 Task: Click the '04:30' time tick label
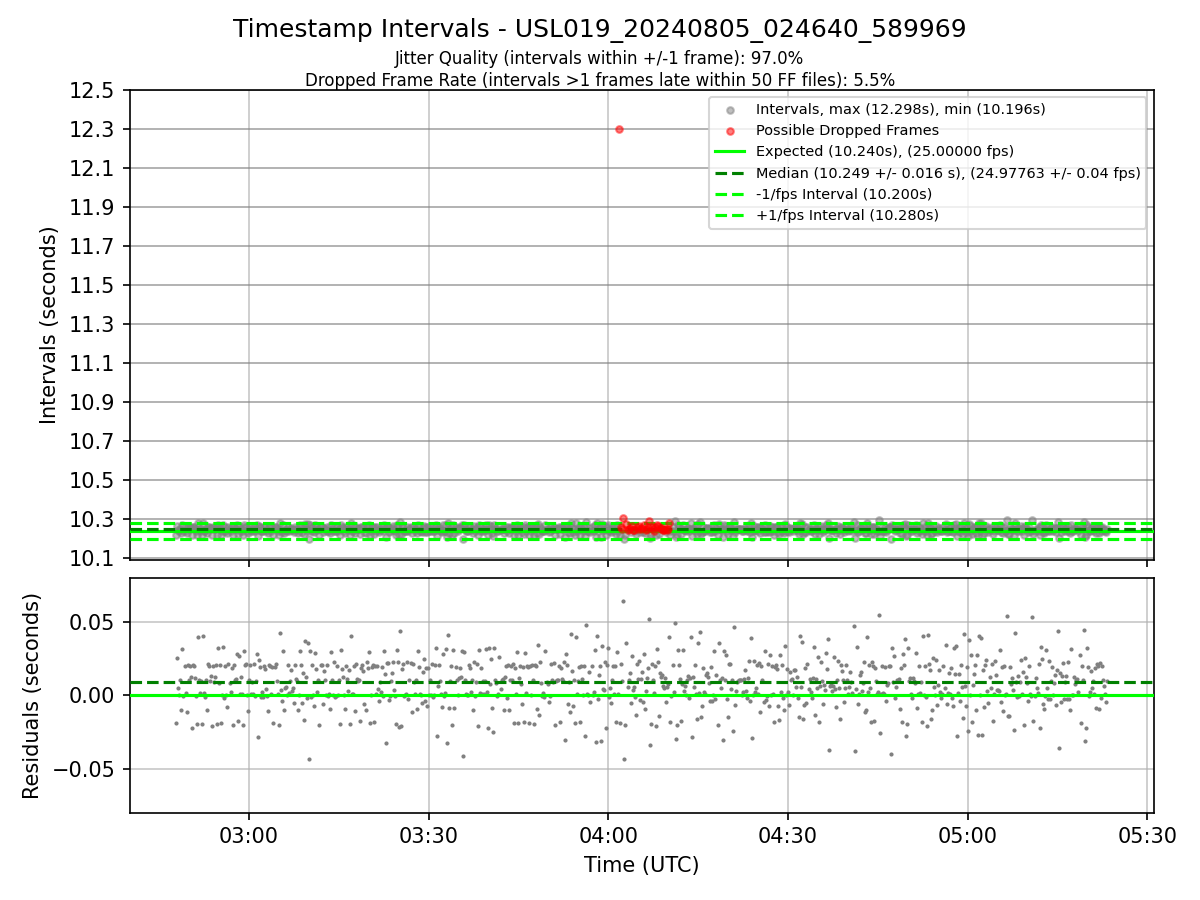click(x=788, y=835)
